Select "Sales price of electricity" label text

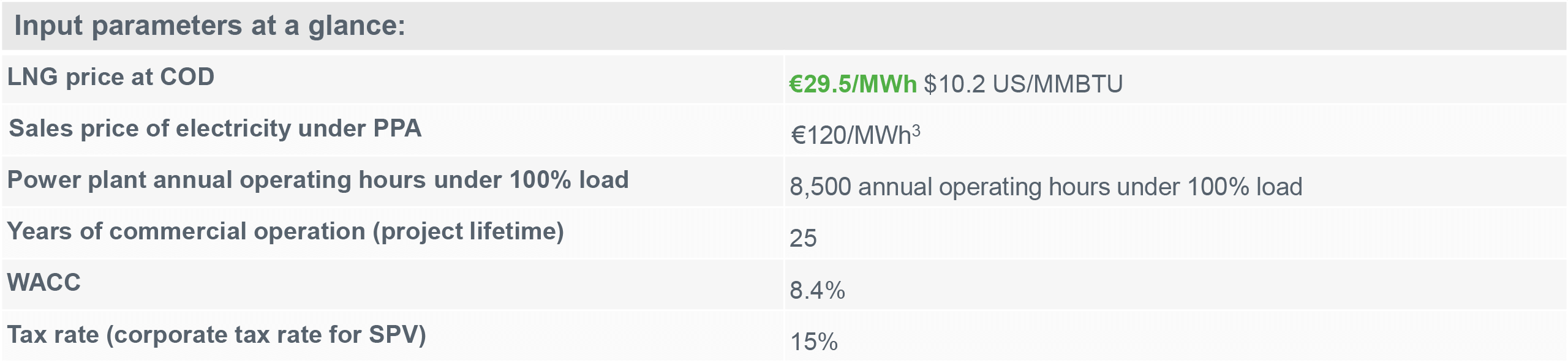[149, 129]
